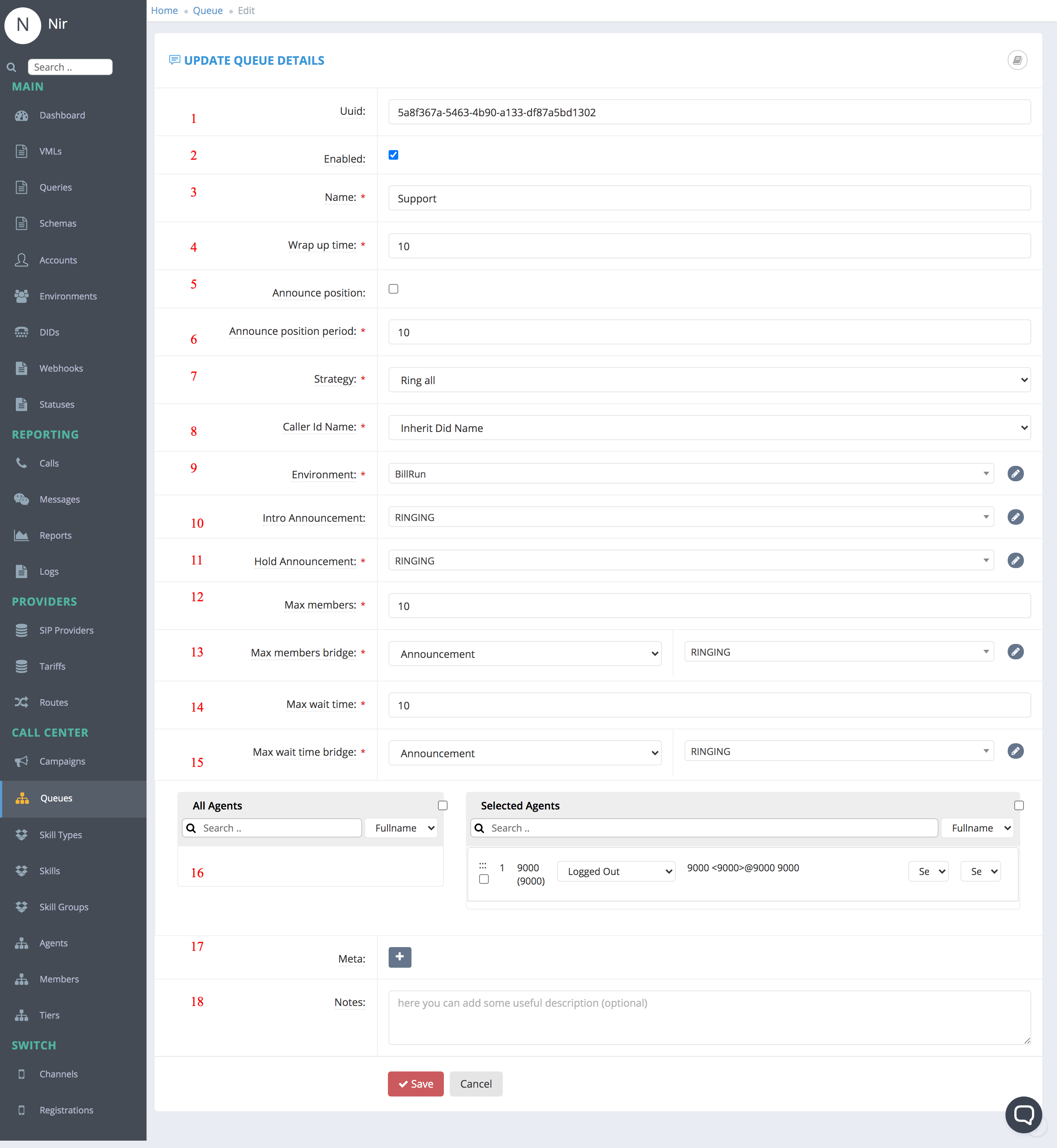Open the Strategy dropdown showing Ring all

[709, 380]
